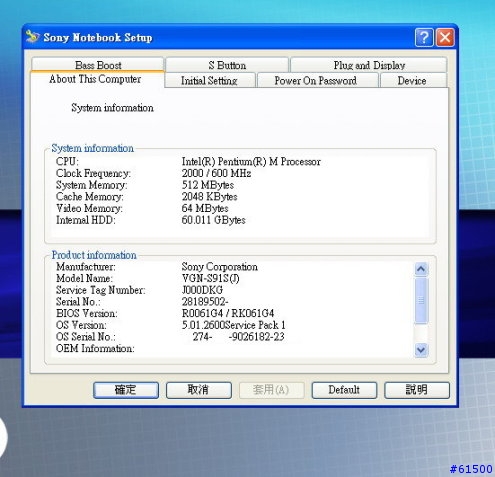Click the Manufacturer: label
Image resolution: width=495 pixels, height=477 pixels.
click(86, 267)
